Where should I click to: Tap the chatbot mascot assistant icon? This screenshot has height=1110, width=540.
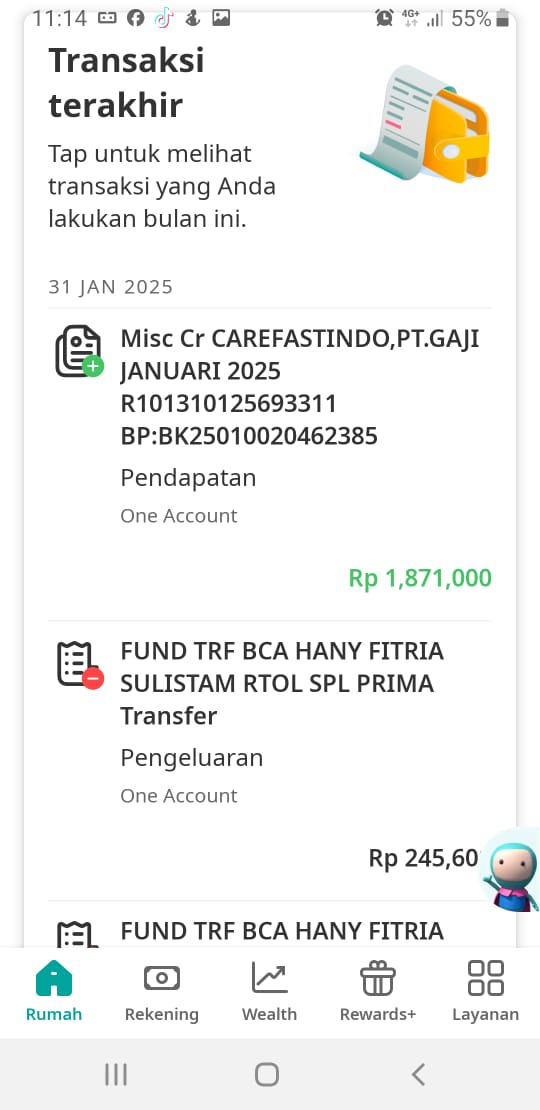(510, 870)
